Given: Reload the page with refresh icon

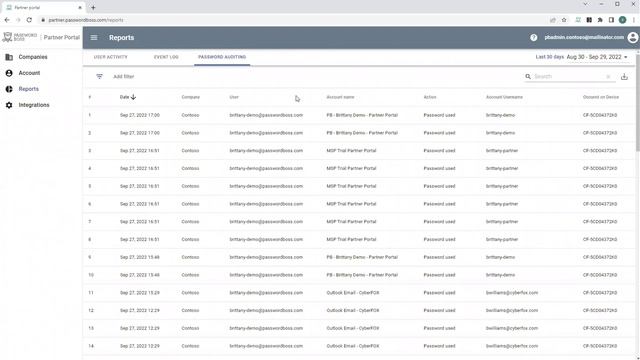Looking at the screenshot, I should tap(29, 20).
